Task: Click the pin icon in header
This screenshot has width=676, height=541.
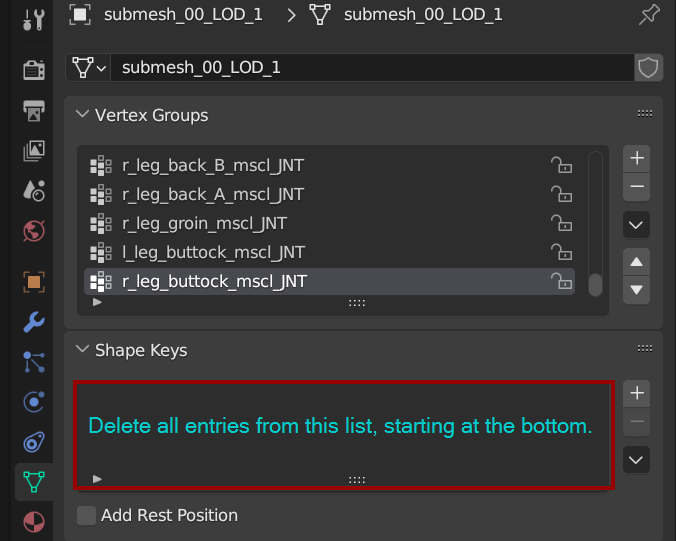Action: [648, 14]
